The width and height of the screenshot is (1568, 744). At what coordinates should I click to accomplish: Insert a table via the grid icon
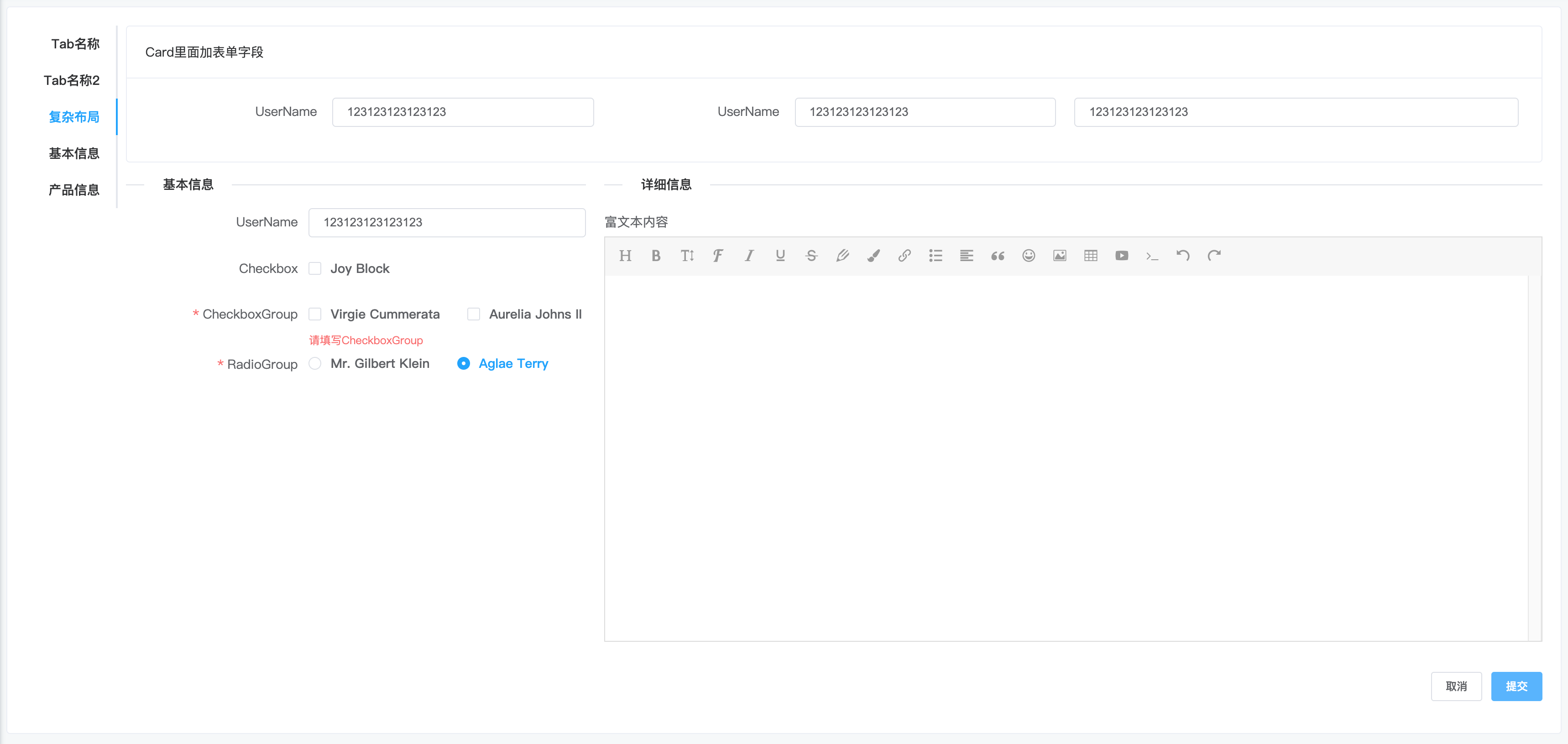[x=1090, y=256]
